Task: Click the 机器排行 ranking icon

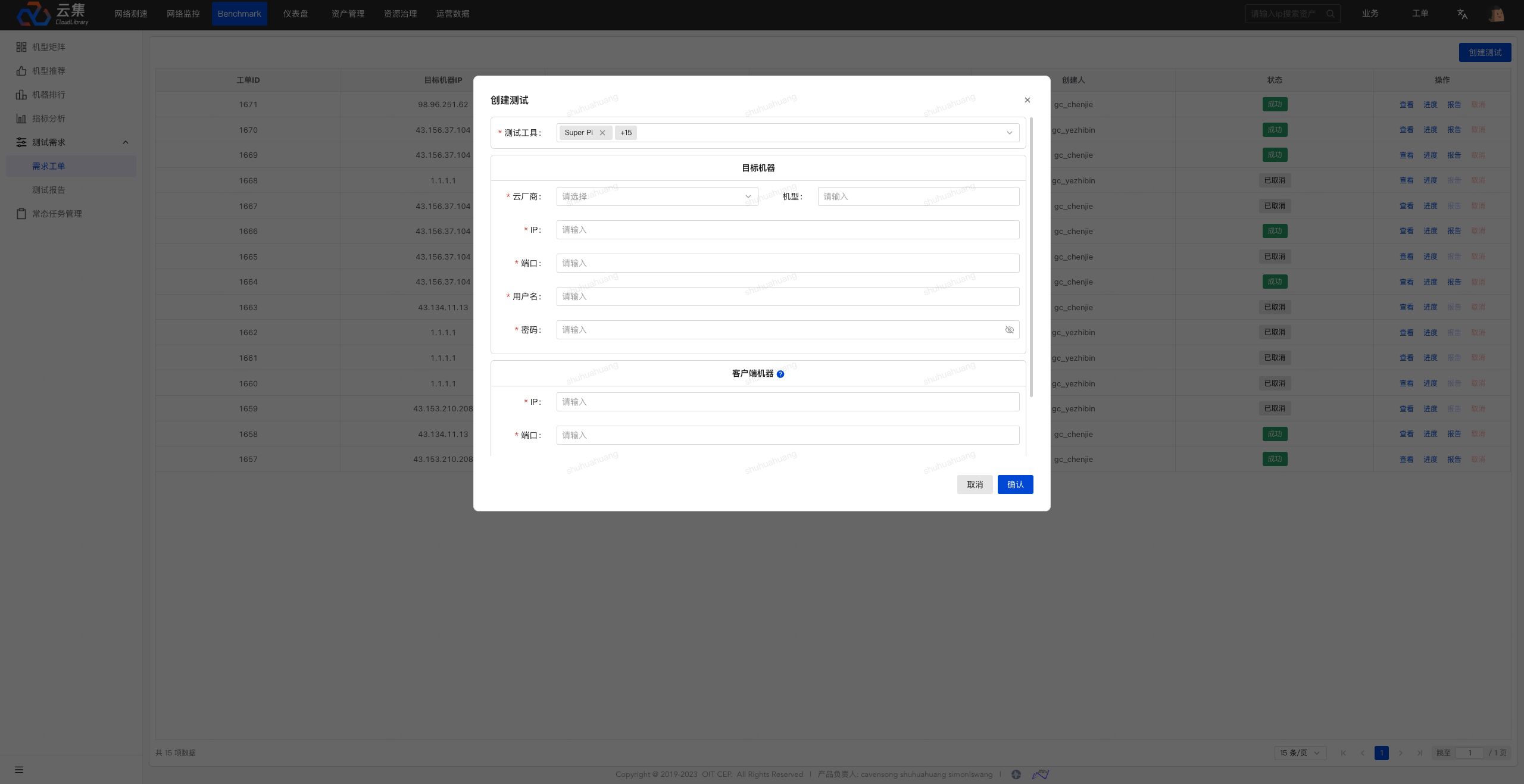Action: [21, 95]
